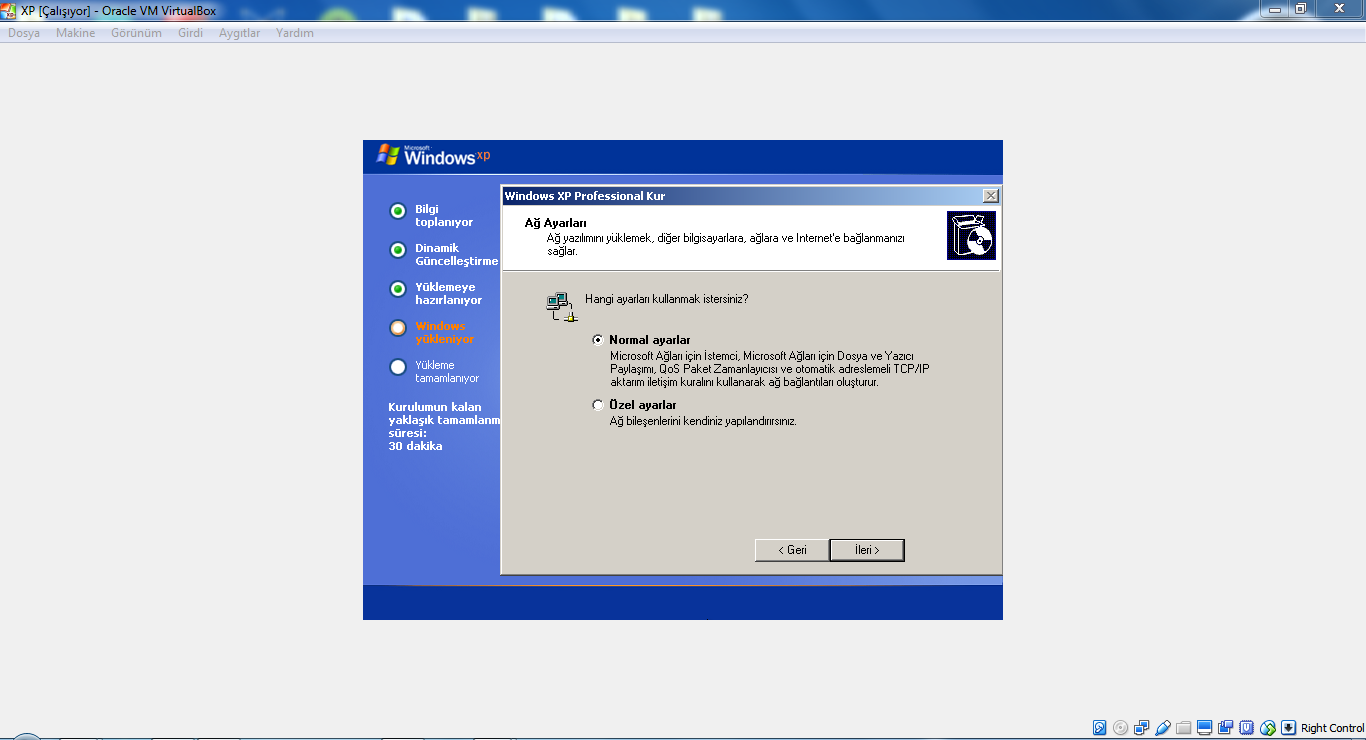The height and width of the screenshot is (740, 1366).
Task: Click the setup CD box icon
Action: click(x=971, y=235)
